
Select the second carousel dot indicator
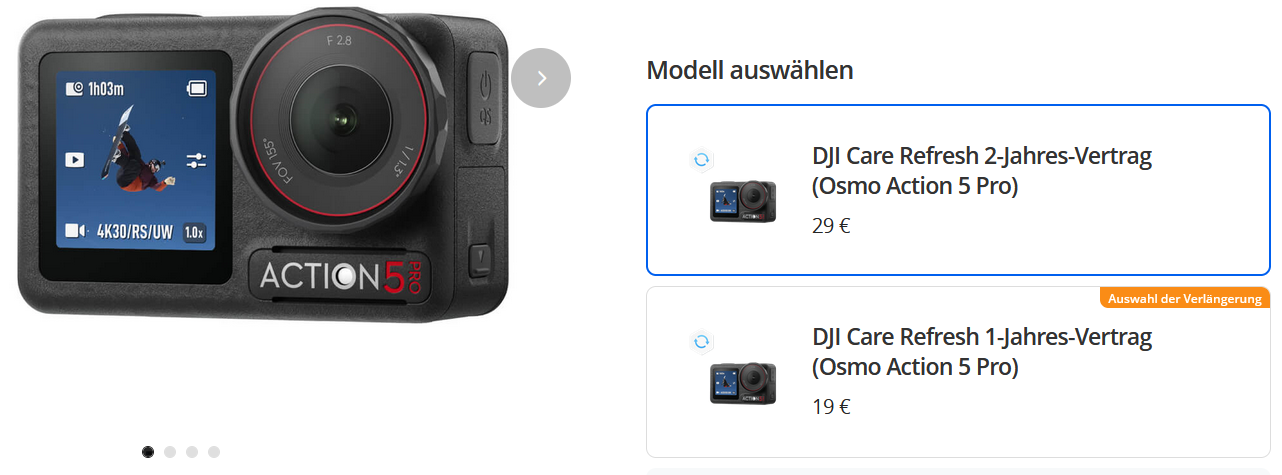tap(170, 452)
